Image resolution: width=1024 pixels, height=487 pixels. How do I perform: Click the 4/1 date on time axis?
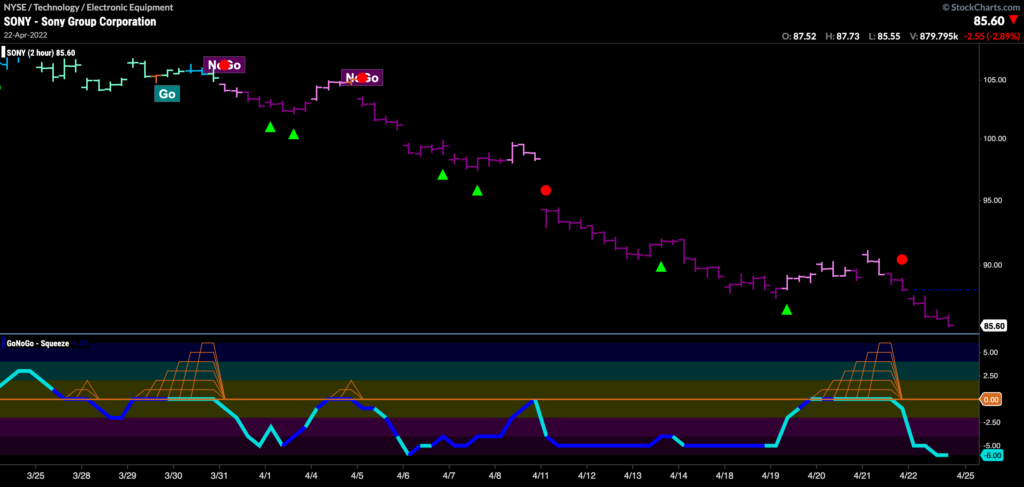coord(265,476)
